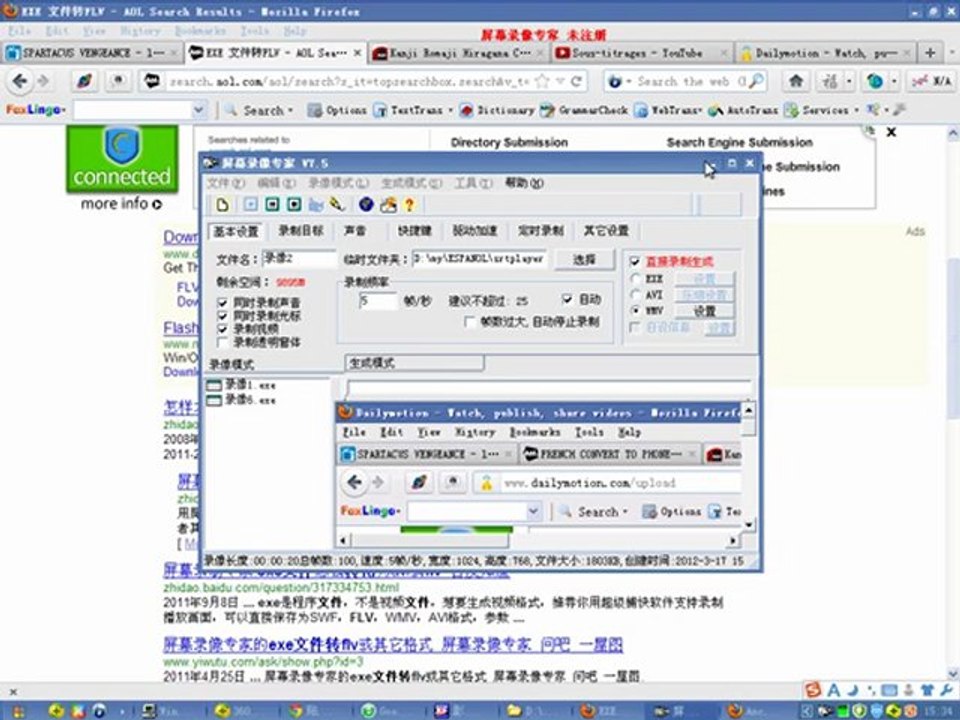Click the Firefox forward arrow
The height and width of the screenshot is (720, 960).
coord(42,81)
